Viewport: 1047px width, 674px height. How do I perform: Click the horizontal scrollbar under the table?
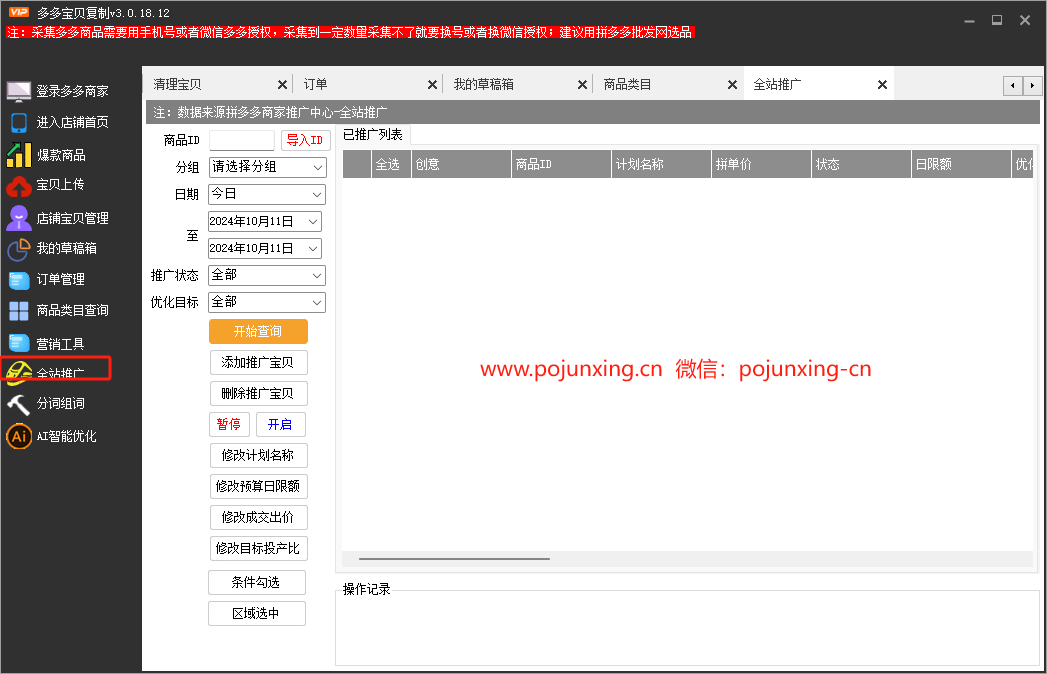(454, 558)
